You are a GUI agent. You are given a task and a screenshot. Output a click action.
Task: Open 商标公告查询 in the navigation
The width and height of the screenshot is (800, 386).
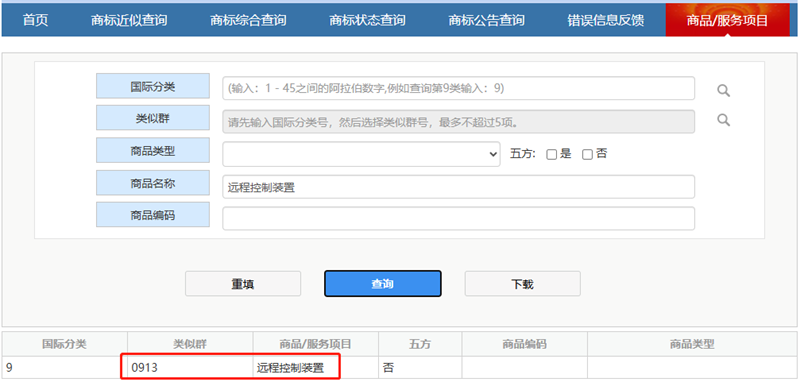pos(486,20)
